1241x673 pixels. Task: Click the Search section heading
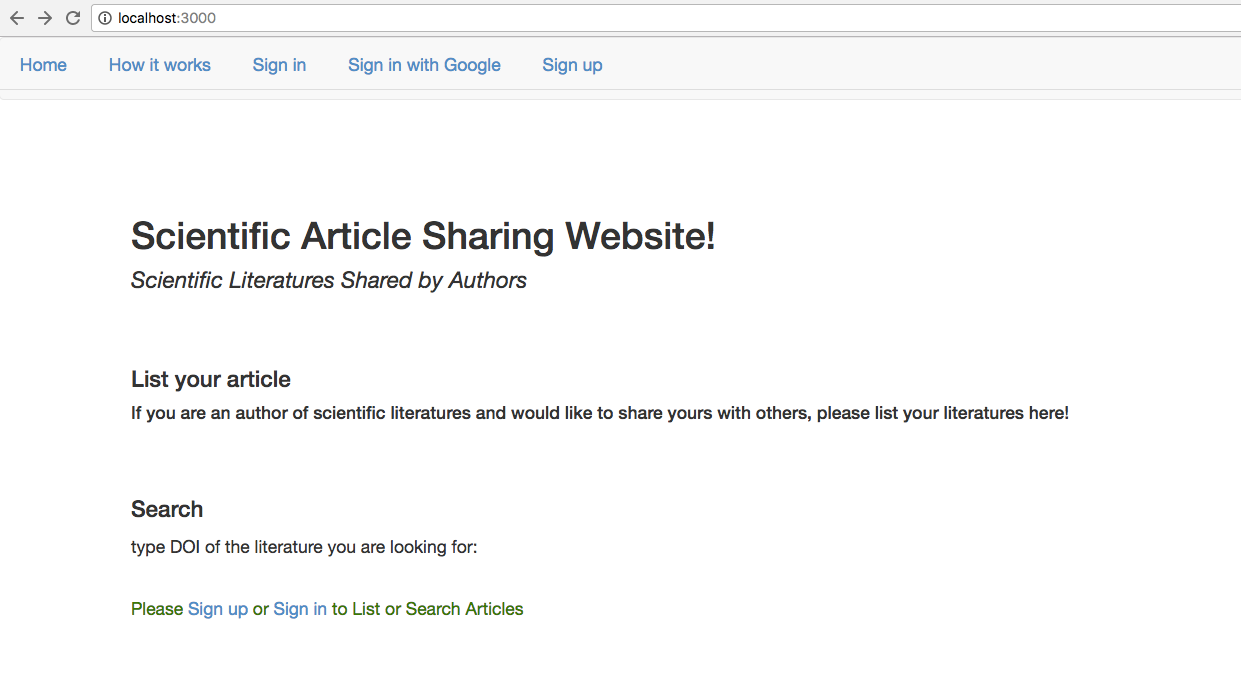pyautogui.click(x=167, y=510)
